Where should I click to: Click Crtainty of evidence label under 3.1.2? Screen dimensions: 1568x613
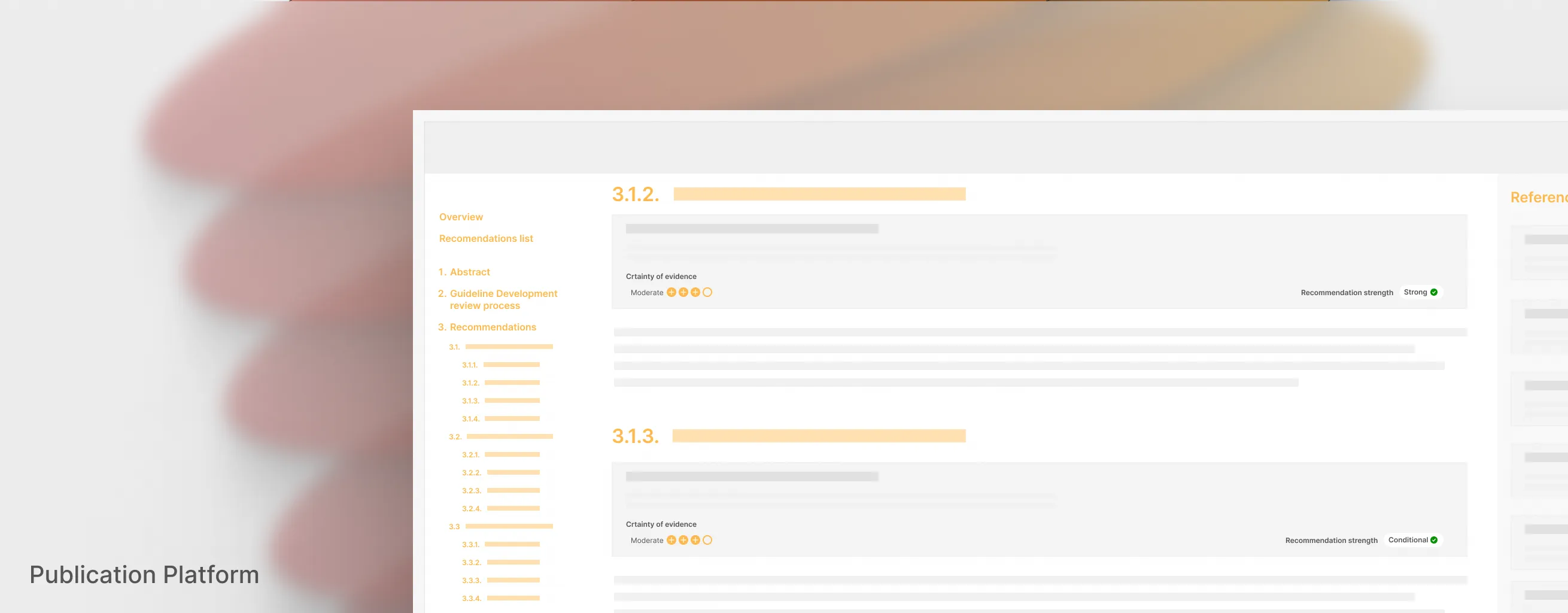coord(661,277)
